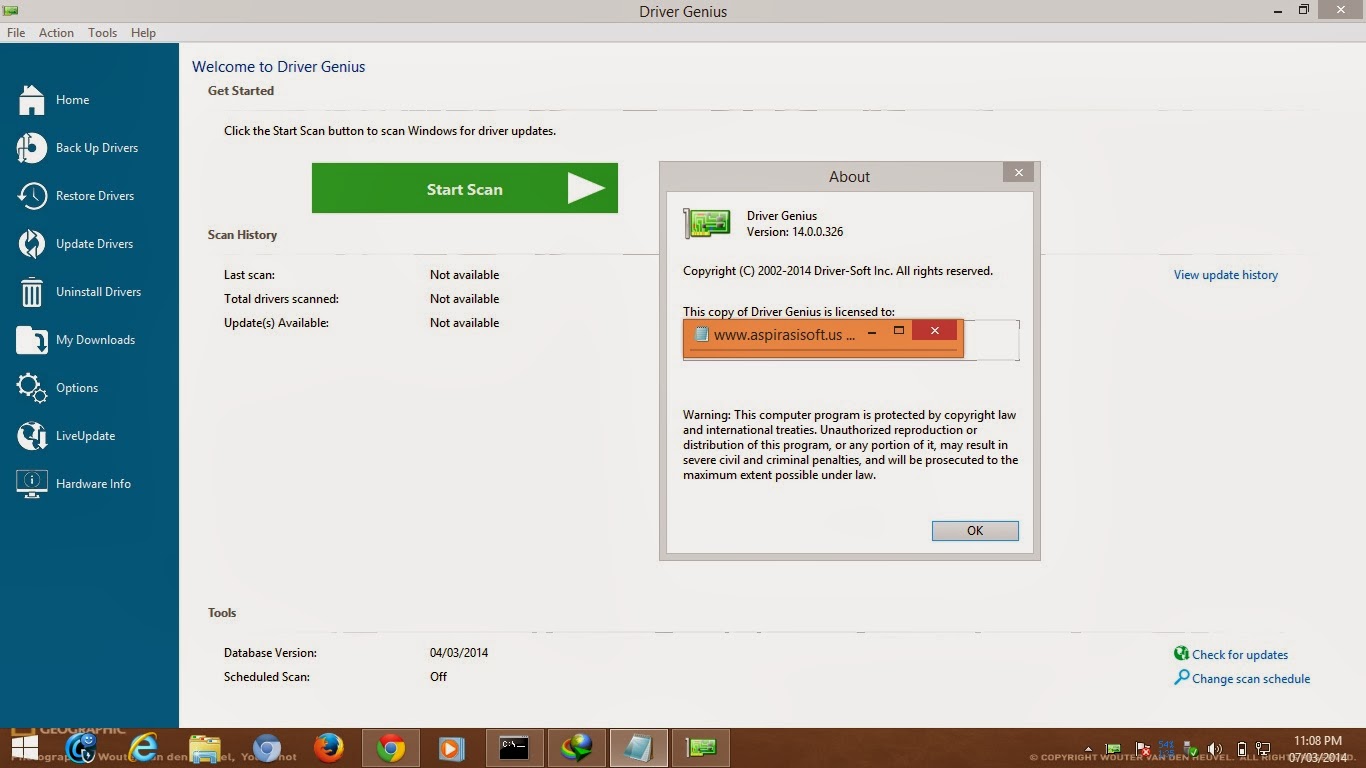Click the Database Version date 04/03/2014
The width and height of the screenshot is (1366, 768).
coord(459,653)
